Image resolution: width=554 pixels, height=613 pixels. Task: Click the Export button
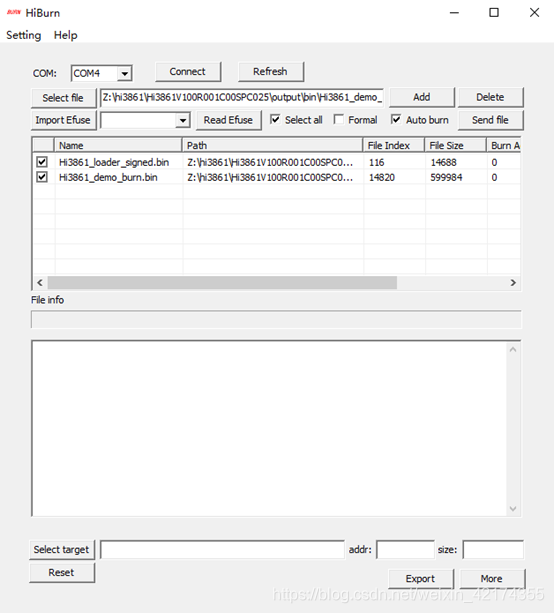pyautogui.click(x=421, y=579)
